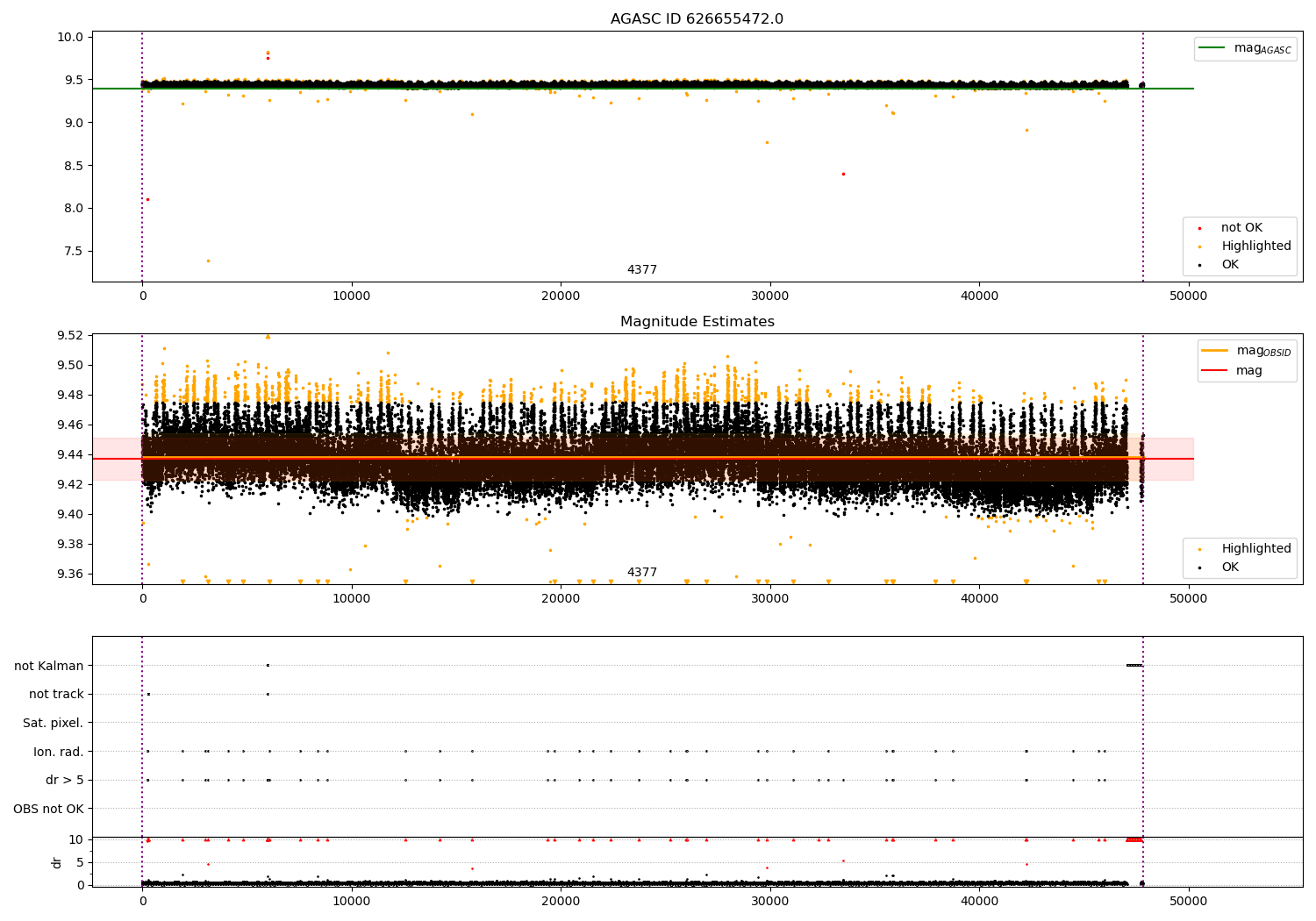Click the 'not OK' legend label
1316x921 pixels.
(1241, 228)
